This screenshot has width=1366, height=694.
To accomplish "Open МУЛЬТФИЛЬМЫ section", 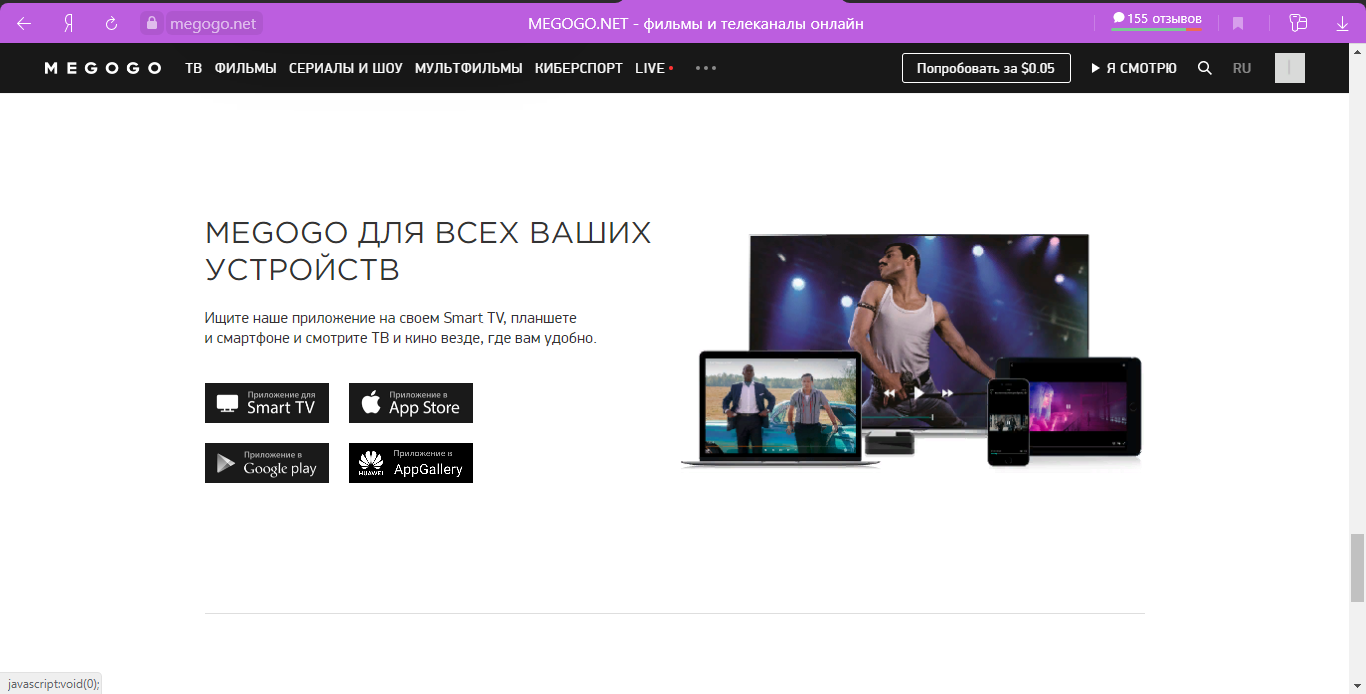I will 468,68.
